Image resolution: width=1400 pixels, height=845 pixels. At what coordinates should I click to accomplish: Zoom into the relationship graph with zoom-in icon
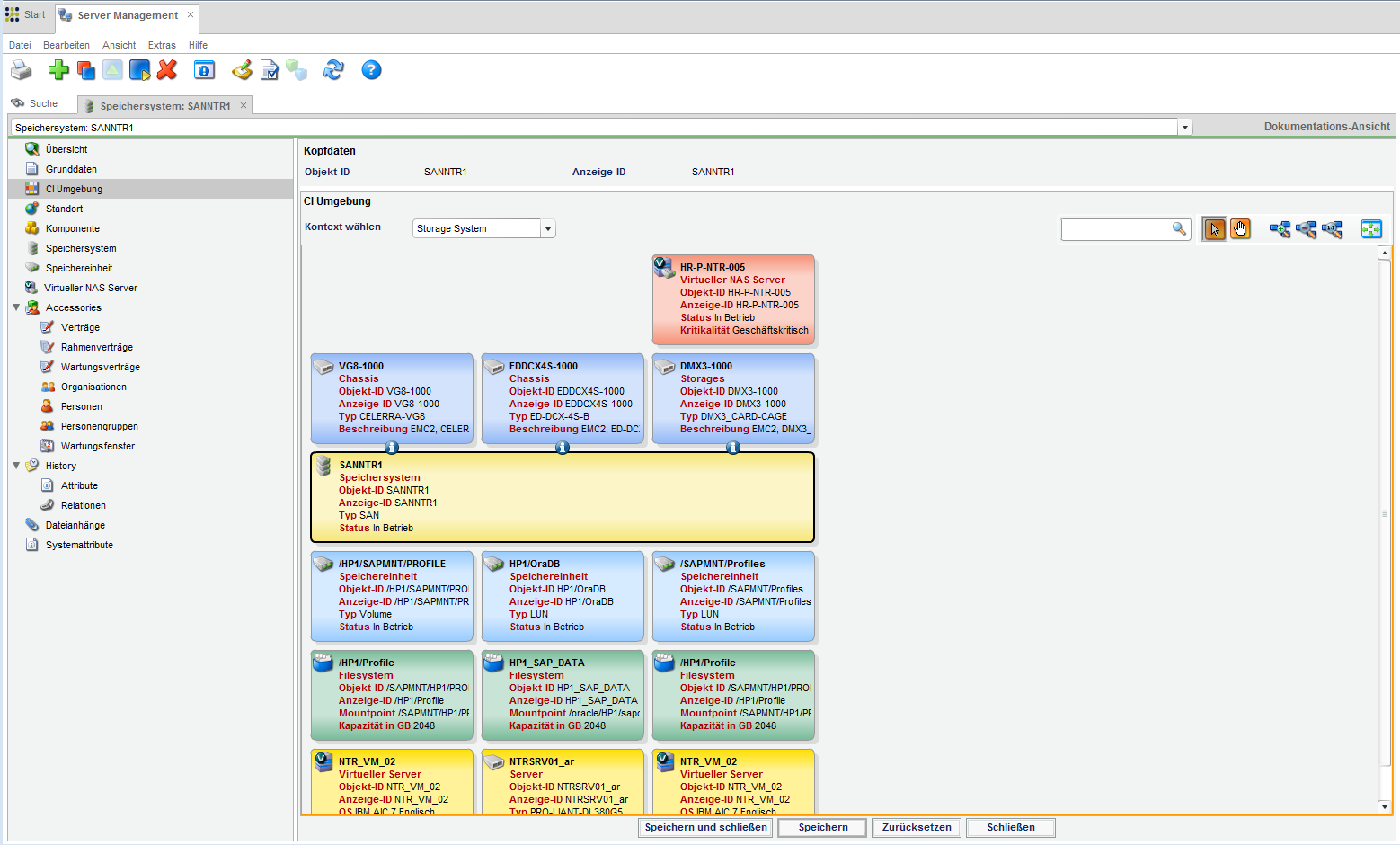[1280, 229]
